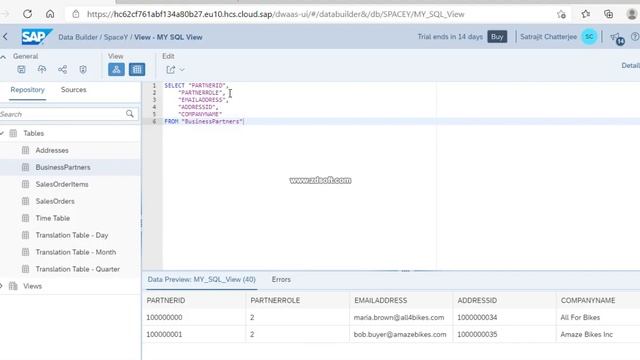Screen dimensions: 640x360
Task: Open notifications icon with badge 14
Action: 616,38
